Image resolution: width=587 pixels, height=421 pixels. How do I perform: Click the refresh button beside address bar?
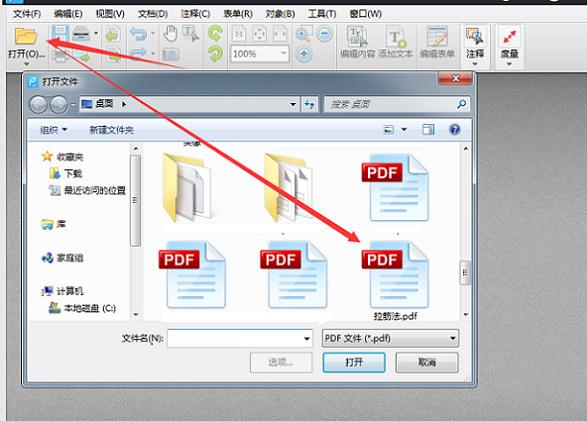click(309, 104)
